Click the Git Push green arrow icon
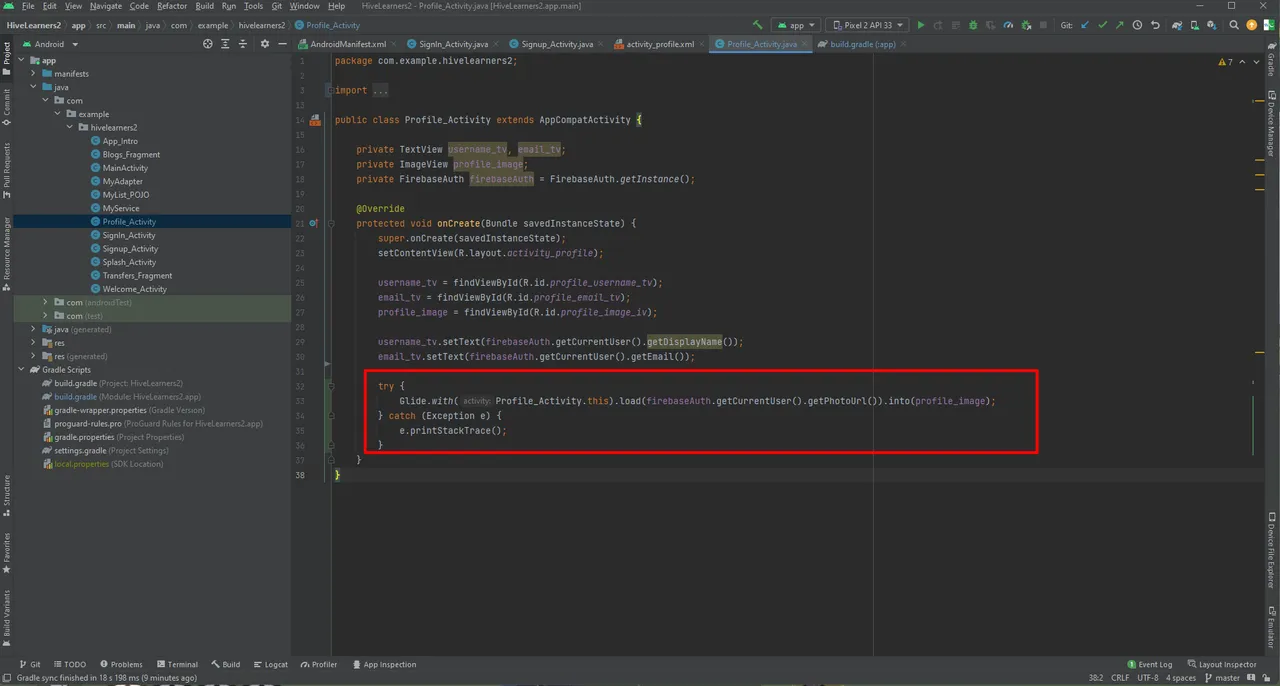Viewport: 1280px width, 686px height. click(1120, 25)
